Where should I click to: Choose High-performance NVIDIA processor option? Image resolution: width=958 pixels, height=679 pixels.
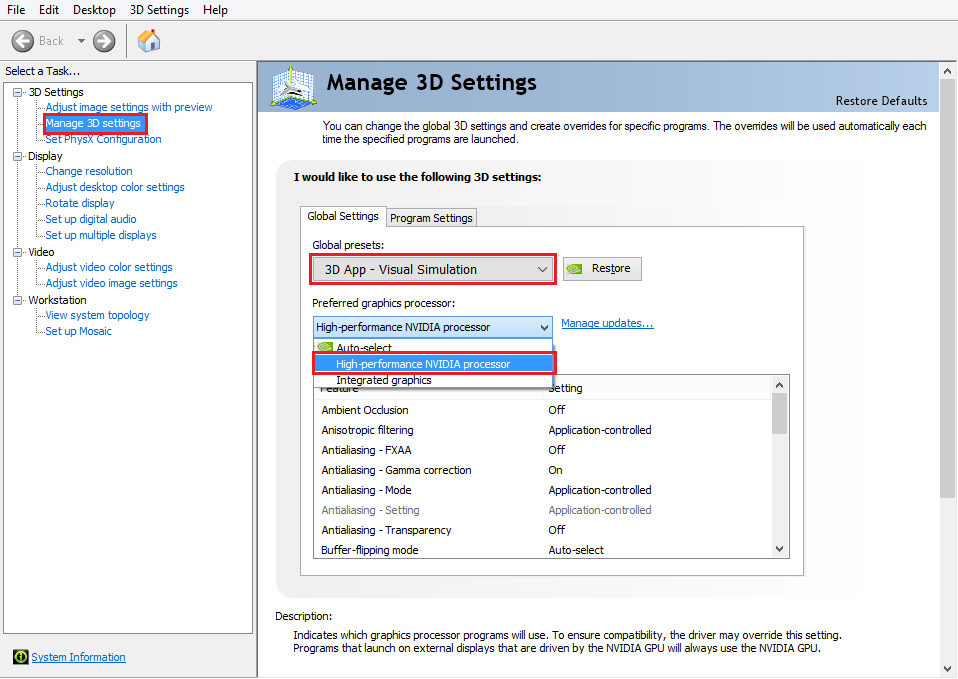pos(433,364)
